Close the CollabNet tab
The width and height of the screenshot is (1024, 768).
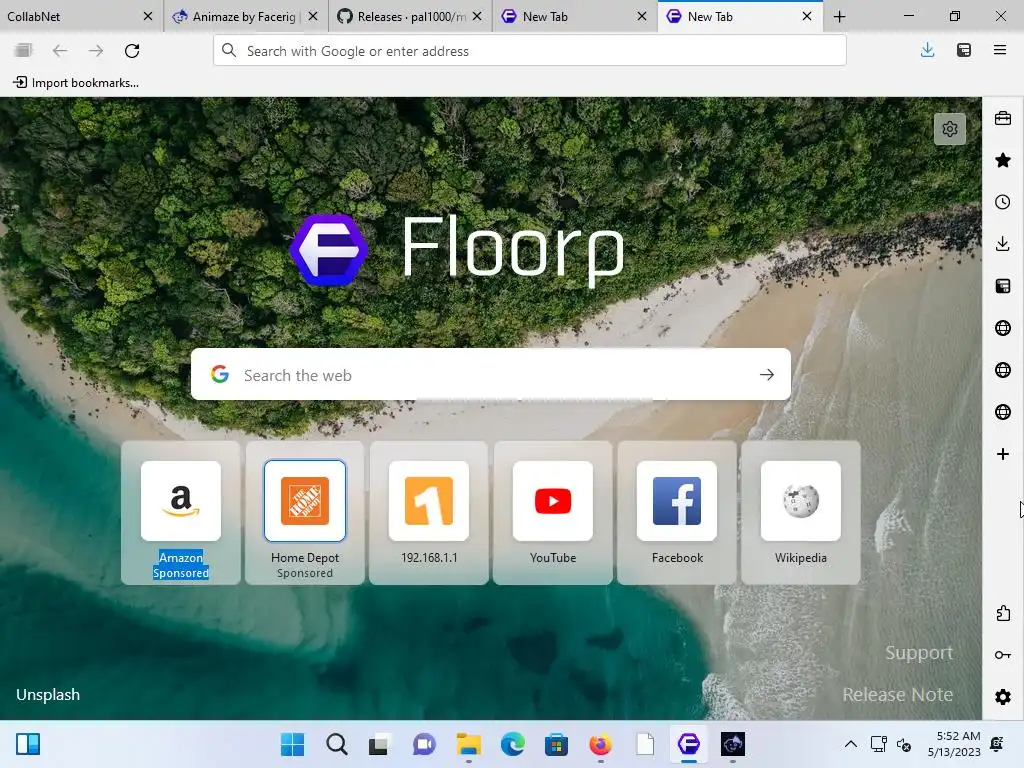click(x=148, y=16)
